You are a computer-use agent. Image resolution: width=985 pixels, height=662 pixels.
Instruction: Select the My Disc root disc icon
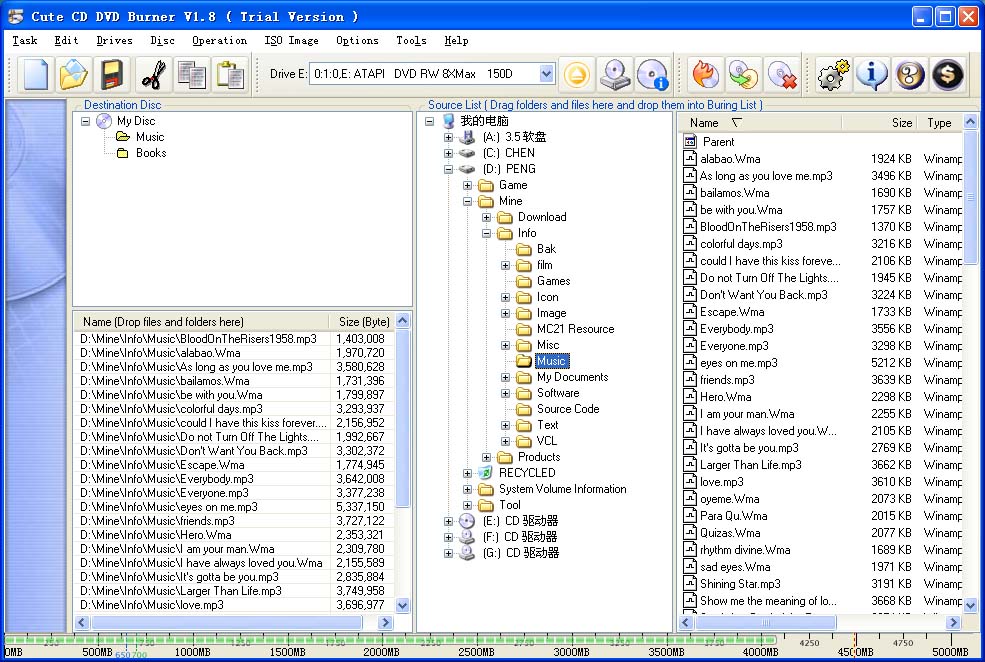[104, 121]
